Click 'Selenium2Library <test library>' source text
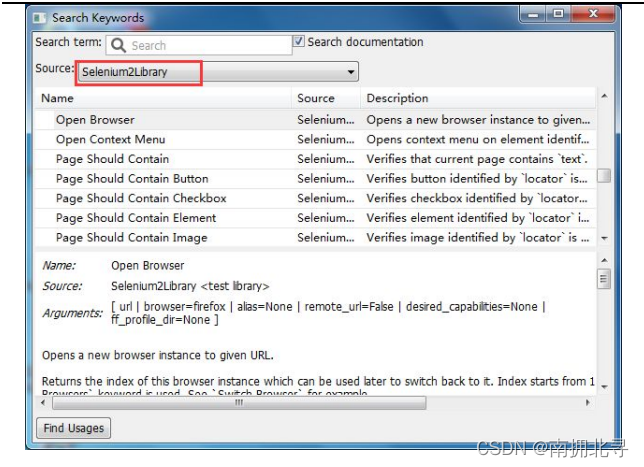 coord(190,286)
